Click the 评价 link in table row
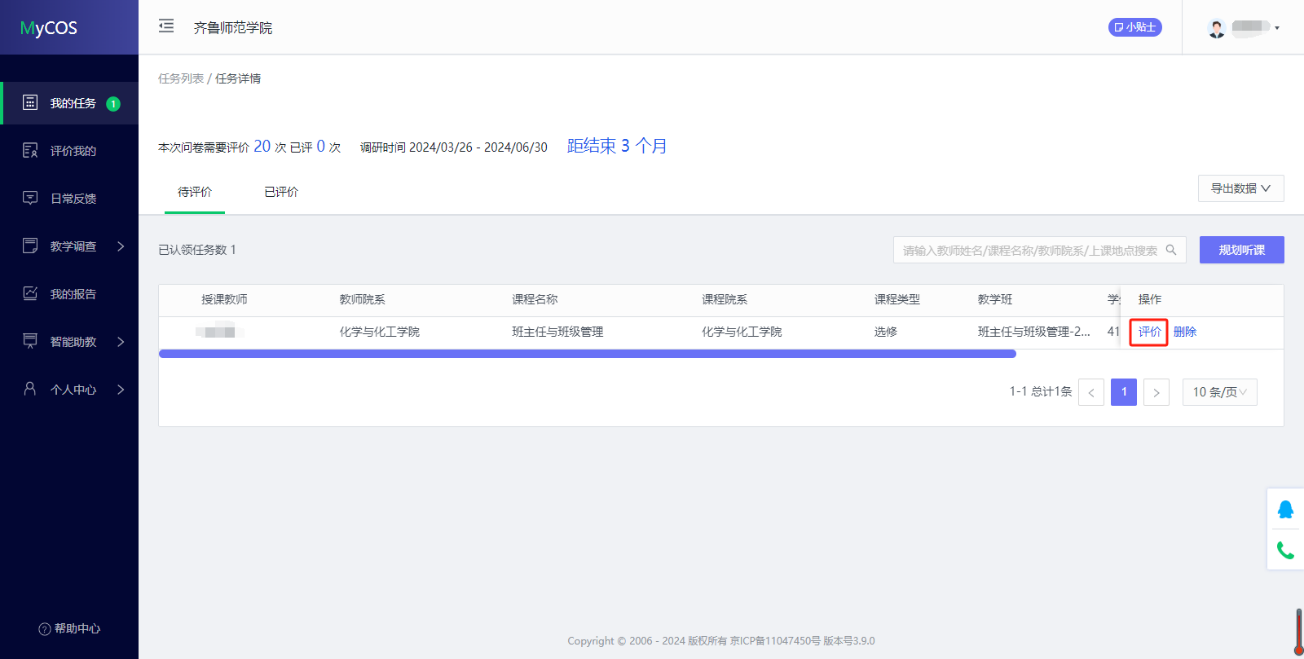Screen dimensions: 1304x659 [1149, 332]
